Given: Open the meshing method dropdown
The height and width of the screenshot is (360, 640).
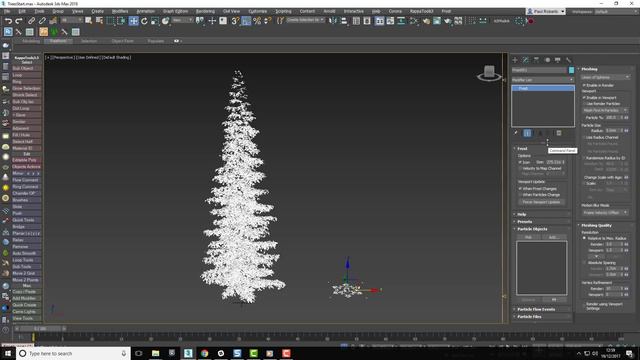Looking at the screenshot, I should click(605, 77).
